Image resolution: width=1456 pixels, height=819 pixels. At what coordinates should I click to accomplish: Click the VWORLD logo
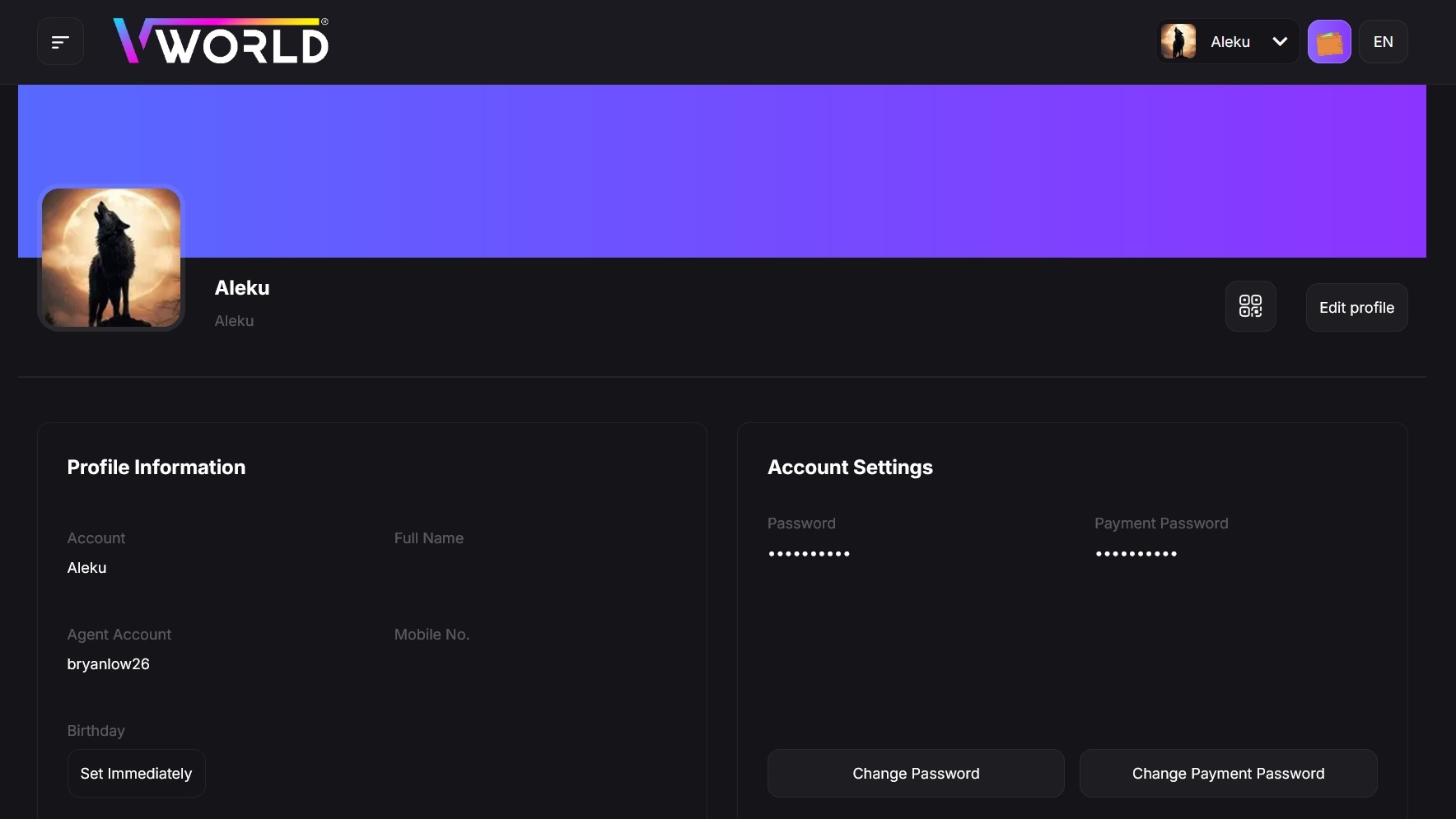point(221,41)
